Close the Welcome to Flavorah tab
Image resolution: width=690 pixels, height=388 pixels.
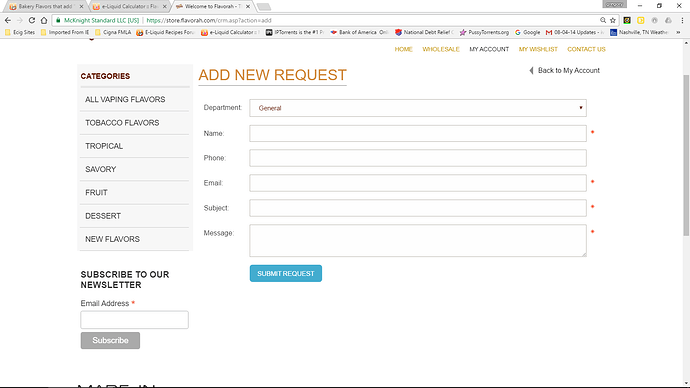(248, 7)
